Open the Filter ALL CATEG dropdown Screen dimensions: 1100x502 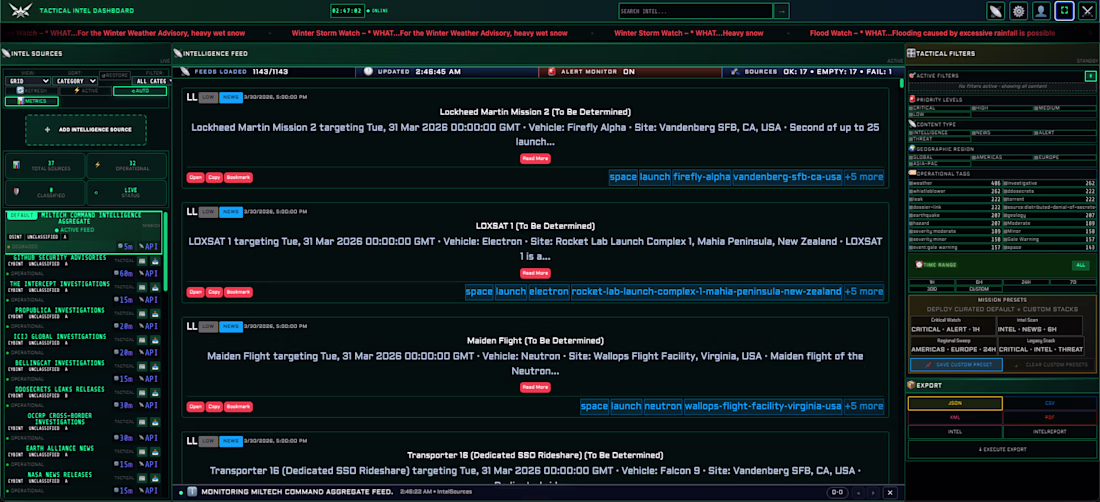152,81
